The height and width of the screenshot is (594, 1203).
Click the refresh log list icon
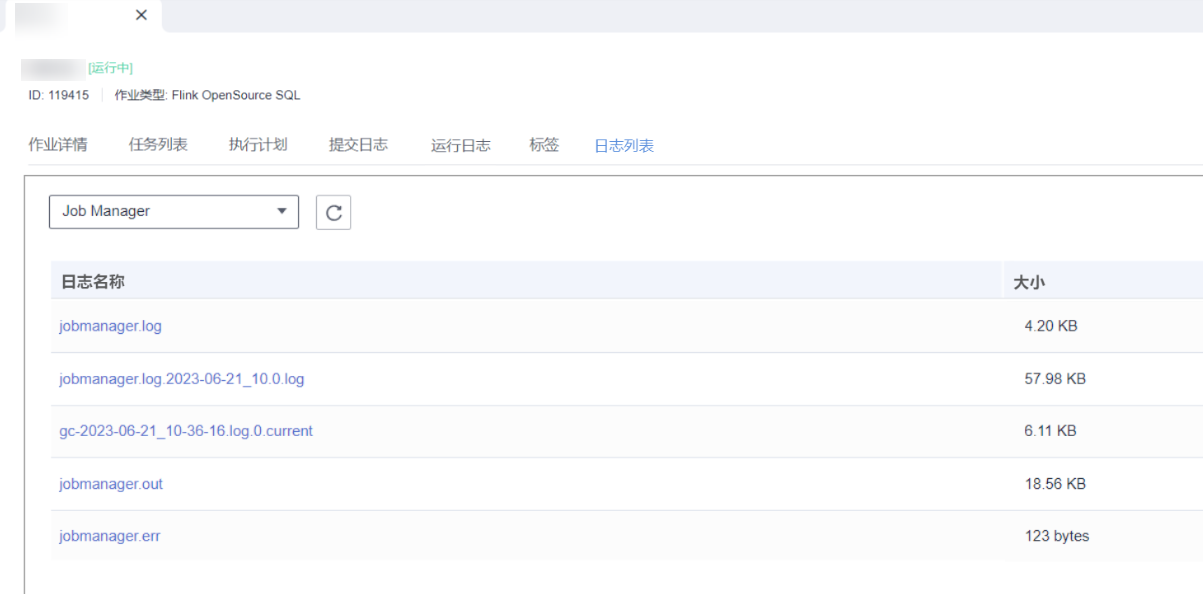(x=333, y=212)
